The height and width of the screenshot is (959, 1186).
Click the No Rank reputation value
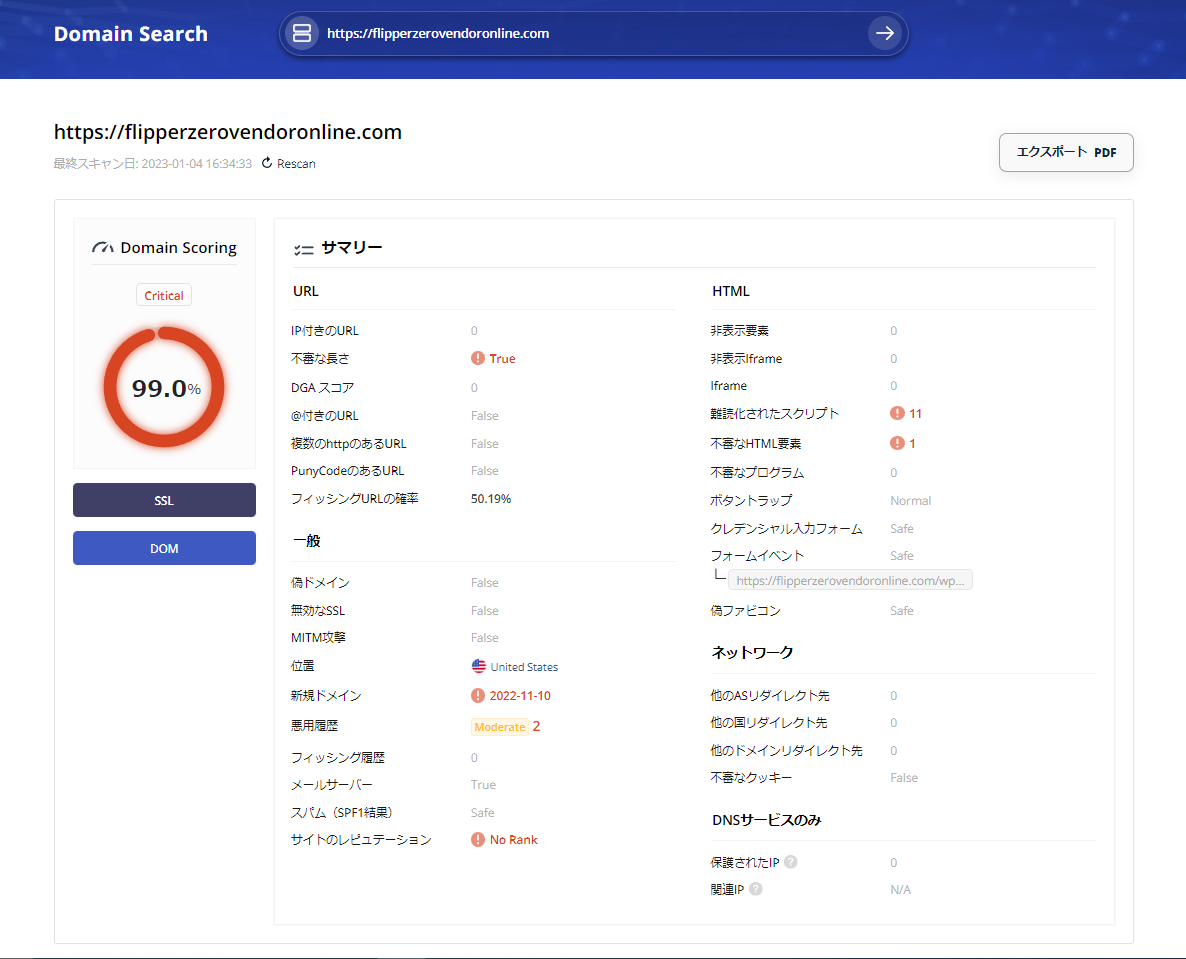(514, 840)
